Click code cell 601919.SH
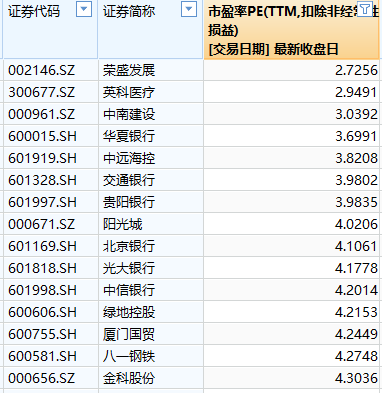 coord(51,158)
